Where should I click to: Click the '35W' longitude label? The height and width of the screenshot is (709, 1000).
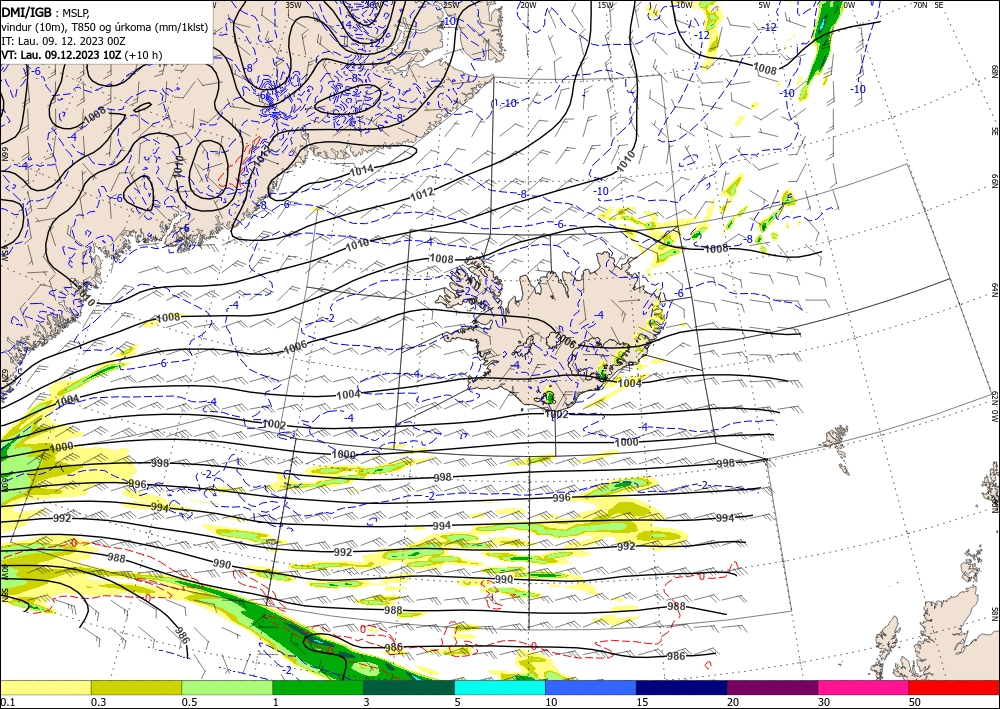pyautogui.click(x=293, y=5)
